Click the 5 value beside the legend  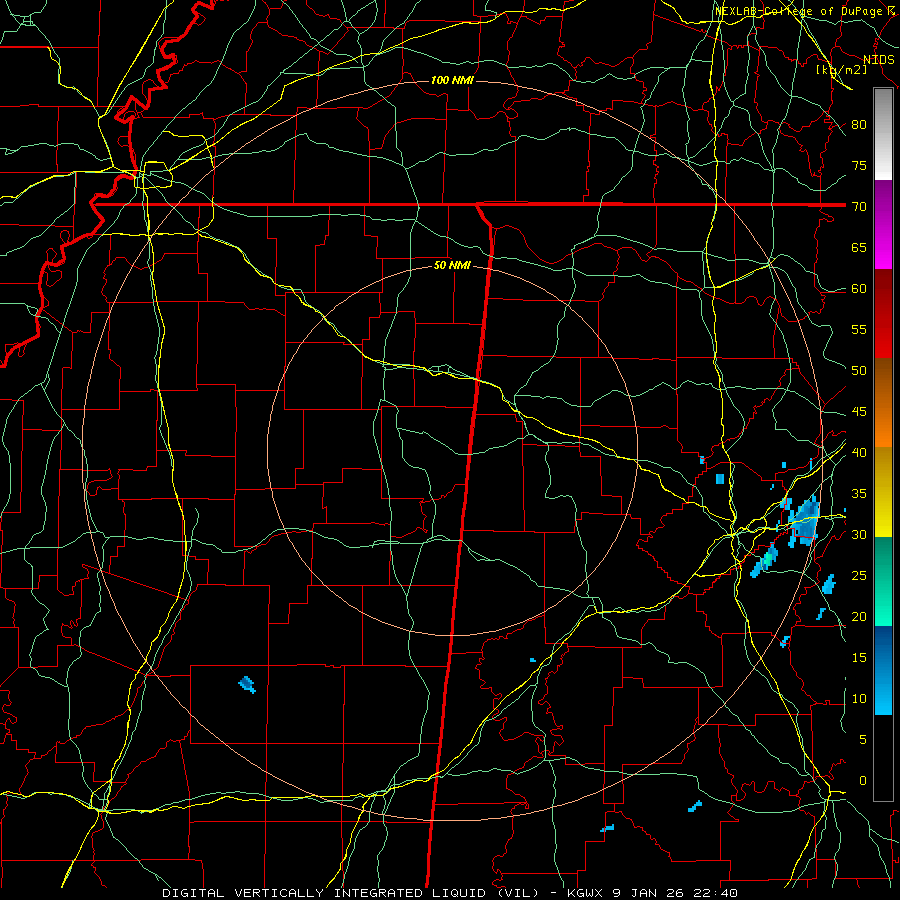pos(863,739)
